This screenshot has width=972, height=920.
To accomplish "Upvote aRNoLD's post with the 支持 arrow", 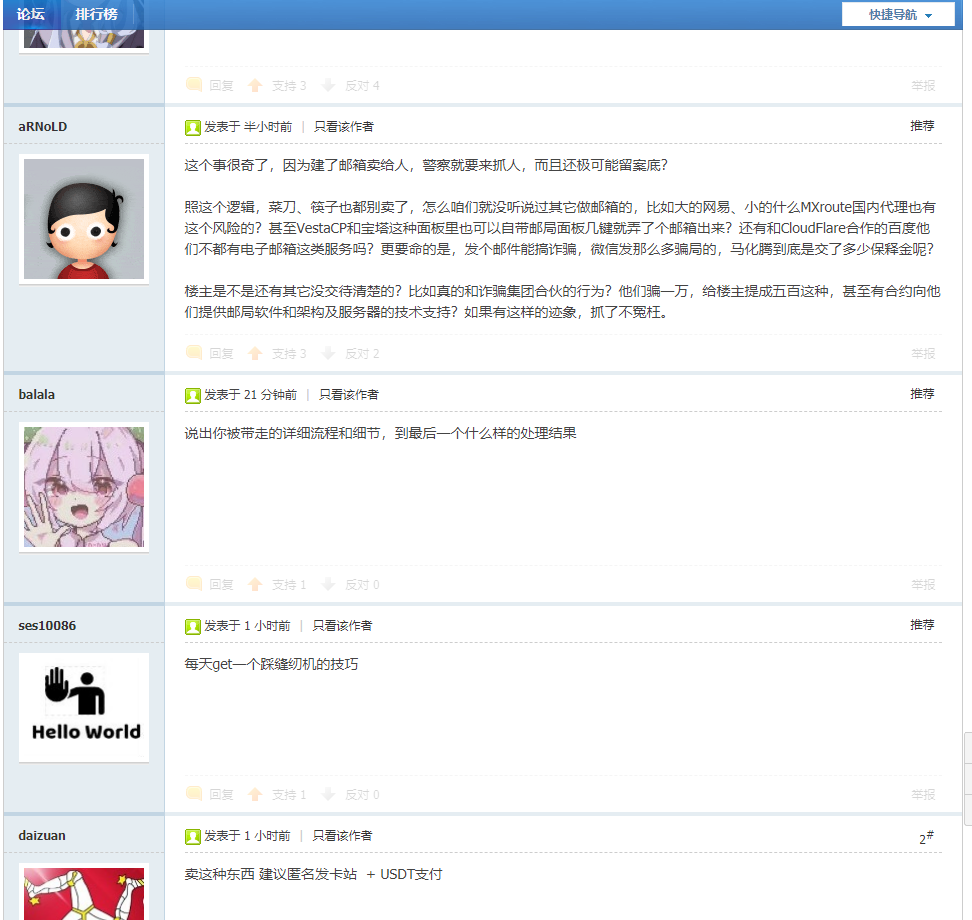I will click(x=256, y=353).
